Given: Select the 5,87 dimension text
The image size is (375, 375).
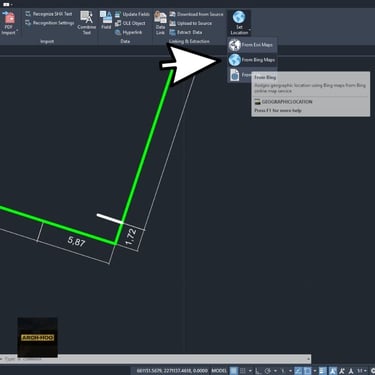Looking at the screenshot, I should click(x=76, y=241).
